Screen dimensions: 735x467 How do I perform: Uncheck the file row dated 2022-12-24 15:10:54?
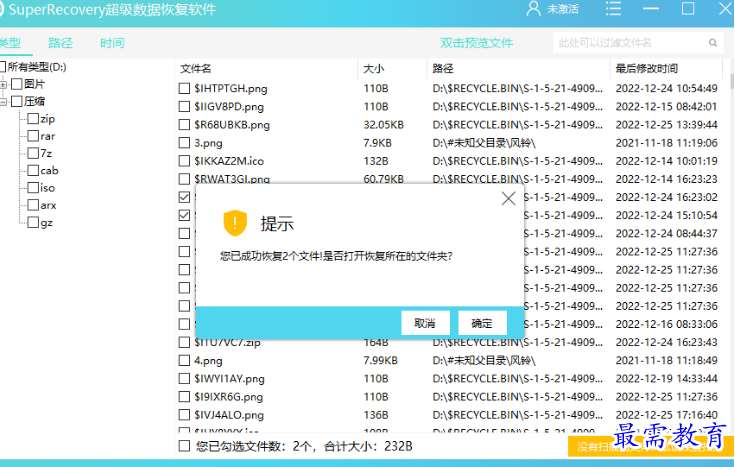point(184,215)
